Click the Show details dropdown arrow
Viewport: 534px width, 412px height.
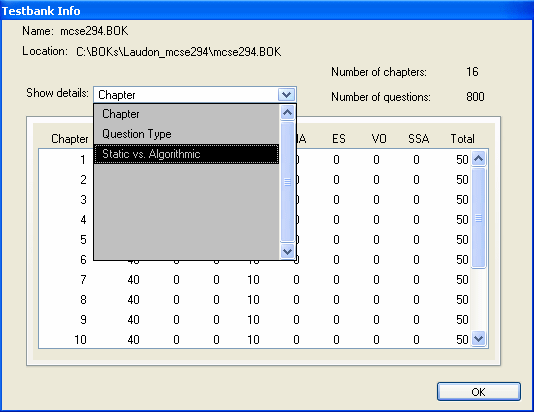[286, 94]
